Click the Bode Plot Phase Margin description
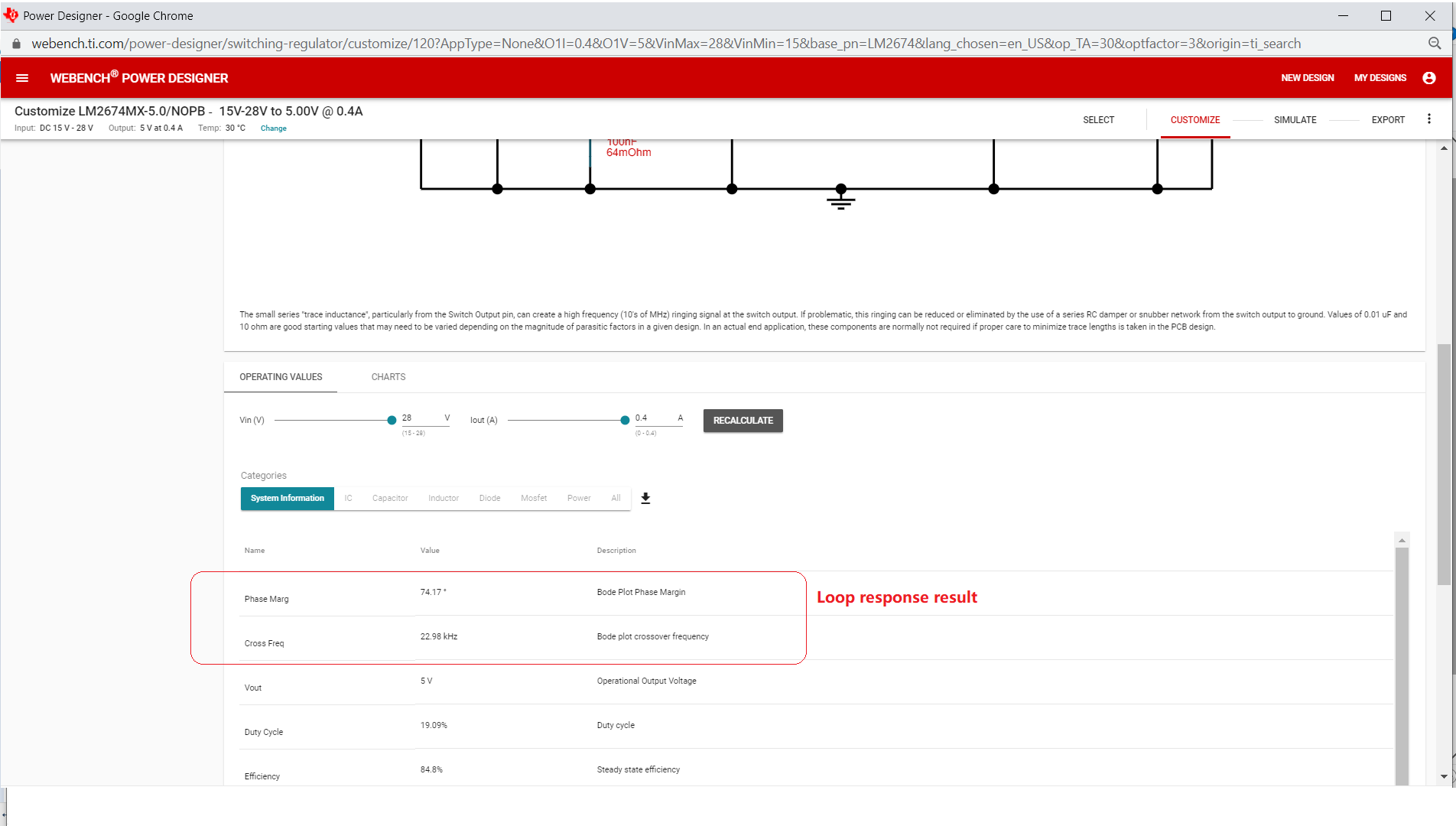This screenshot has height=826, width=1456. point(641,592)
